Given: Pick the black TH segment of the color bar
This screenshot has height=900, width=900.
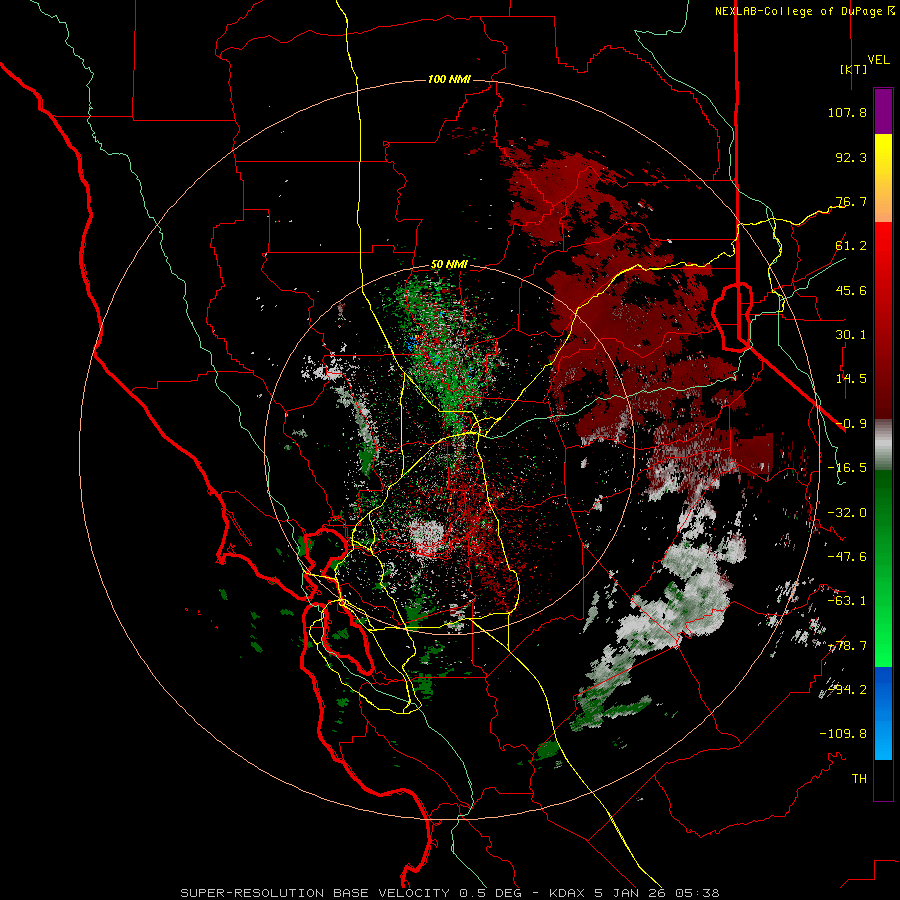Looking at the screenshot, I should tap(883, 780).
